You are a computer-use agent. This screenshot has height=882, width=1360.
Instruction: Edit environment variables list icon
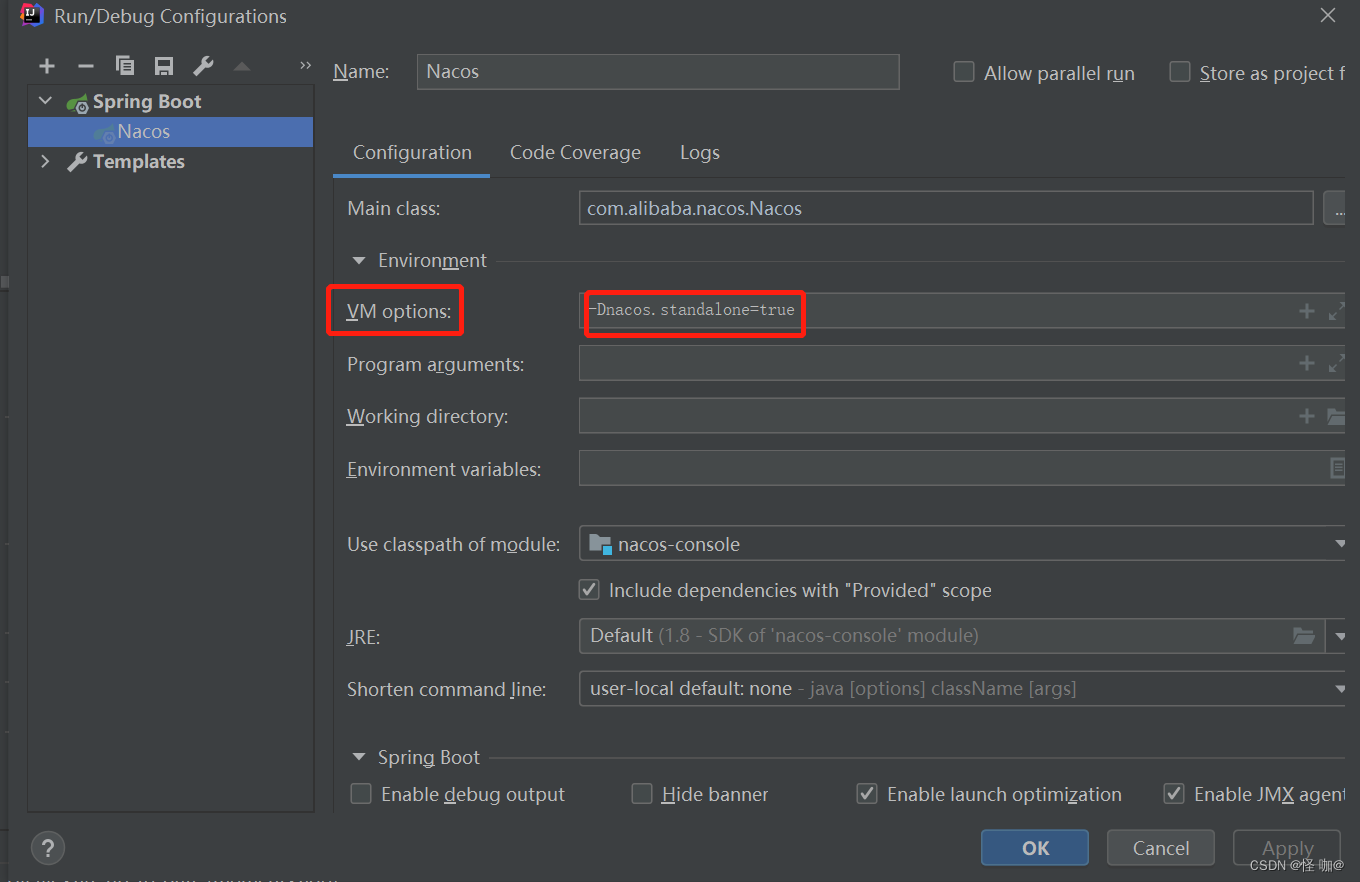(x=1336, y=468)
